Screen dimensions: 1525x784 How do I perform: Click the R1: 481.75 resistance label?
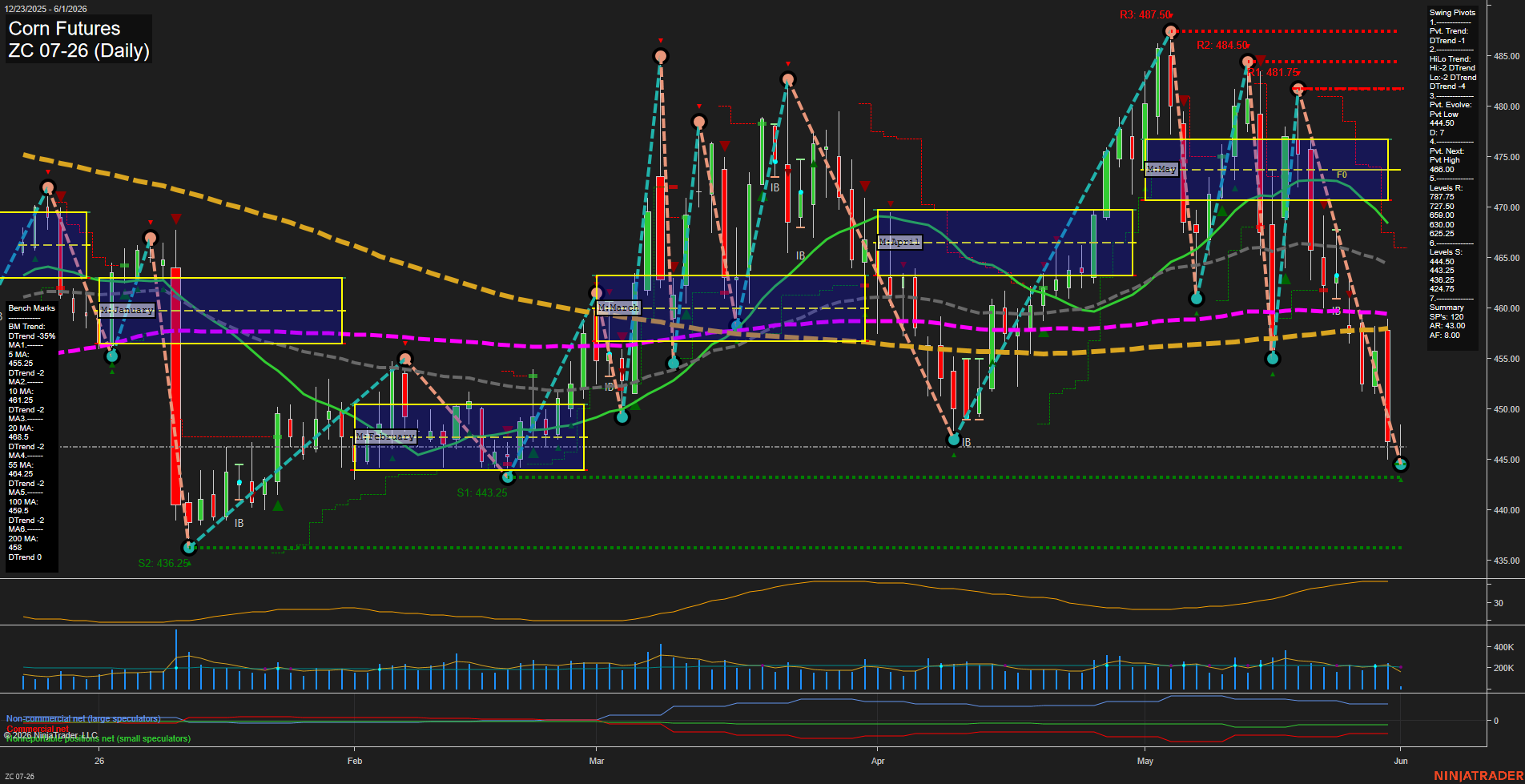point(1274,73)
